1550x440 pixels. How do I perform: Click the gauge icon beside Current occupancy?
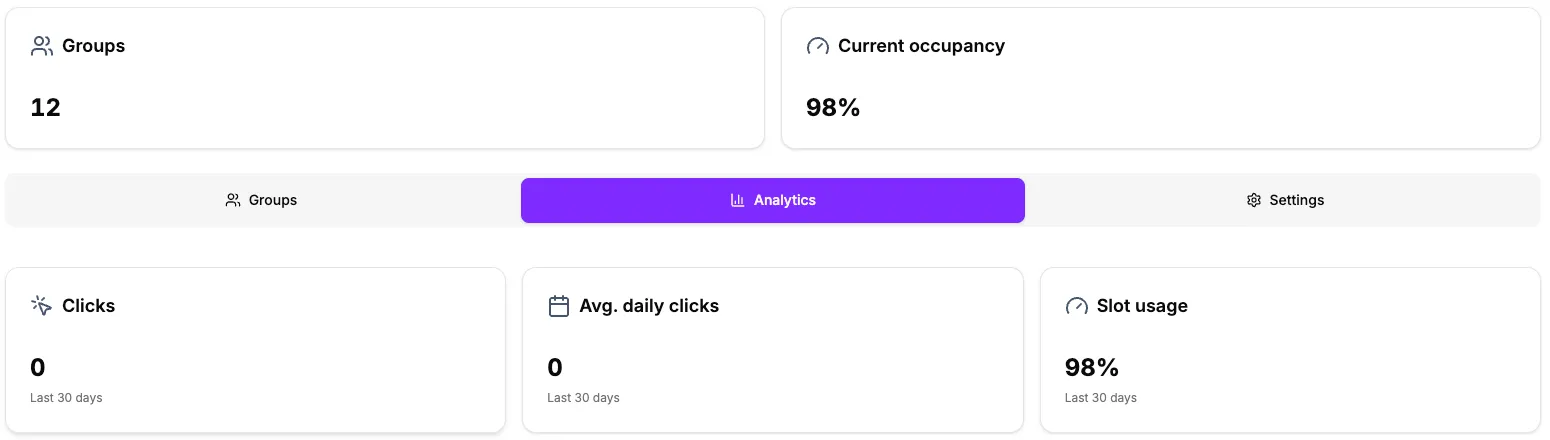point(817,46)
